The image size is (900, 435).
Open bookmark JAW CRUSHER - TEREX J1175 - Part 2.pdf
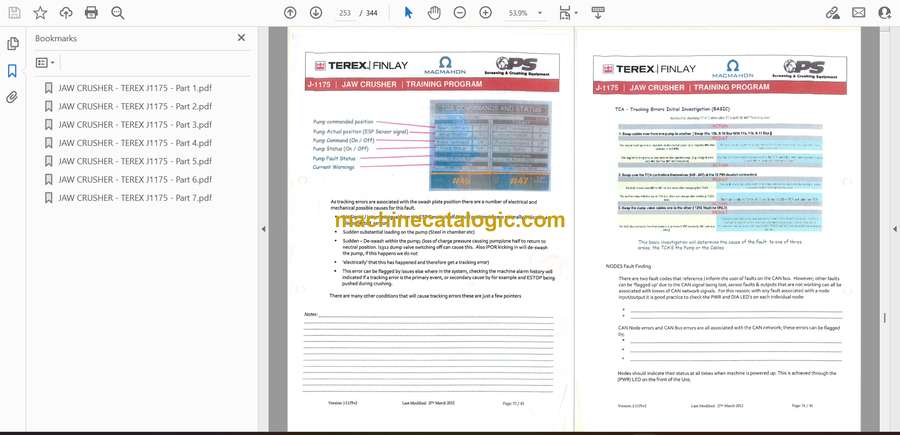point(135,107)
